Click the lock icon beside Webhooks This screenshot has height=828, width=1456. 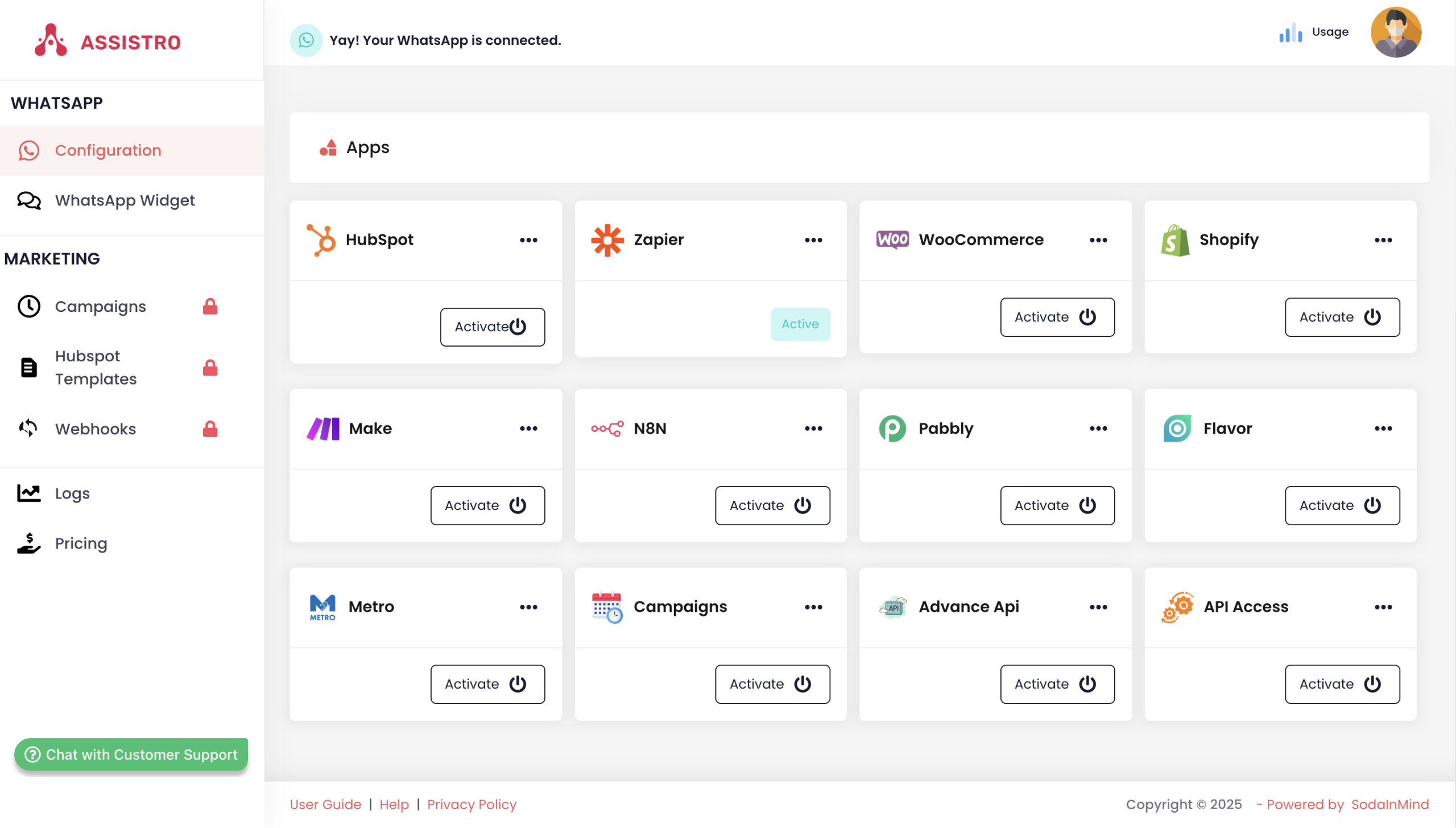(210, 429)
